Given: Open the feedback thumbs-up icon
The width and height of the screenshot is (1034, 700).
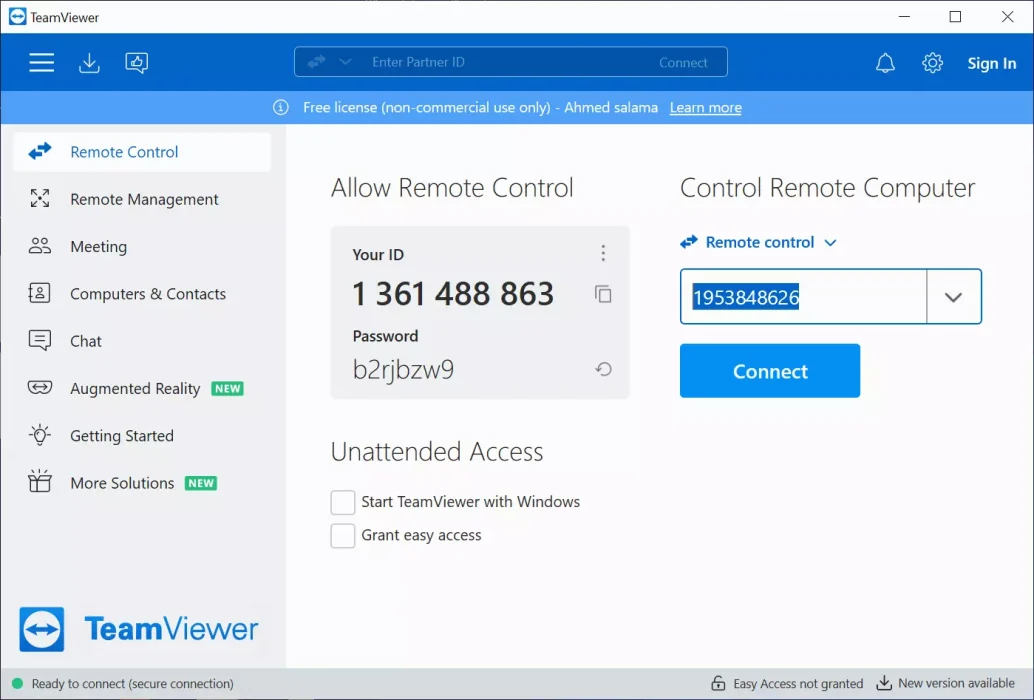Looking at the screenshot, I should pos(137,63).
